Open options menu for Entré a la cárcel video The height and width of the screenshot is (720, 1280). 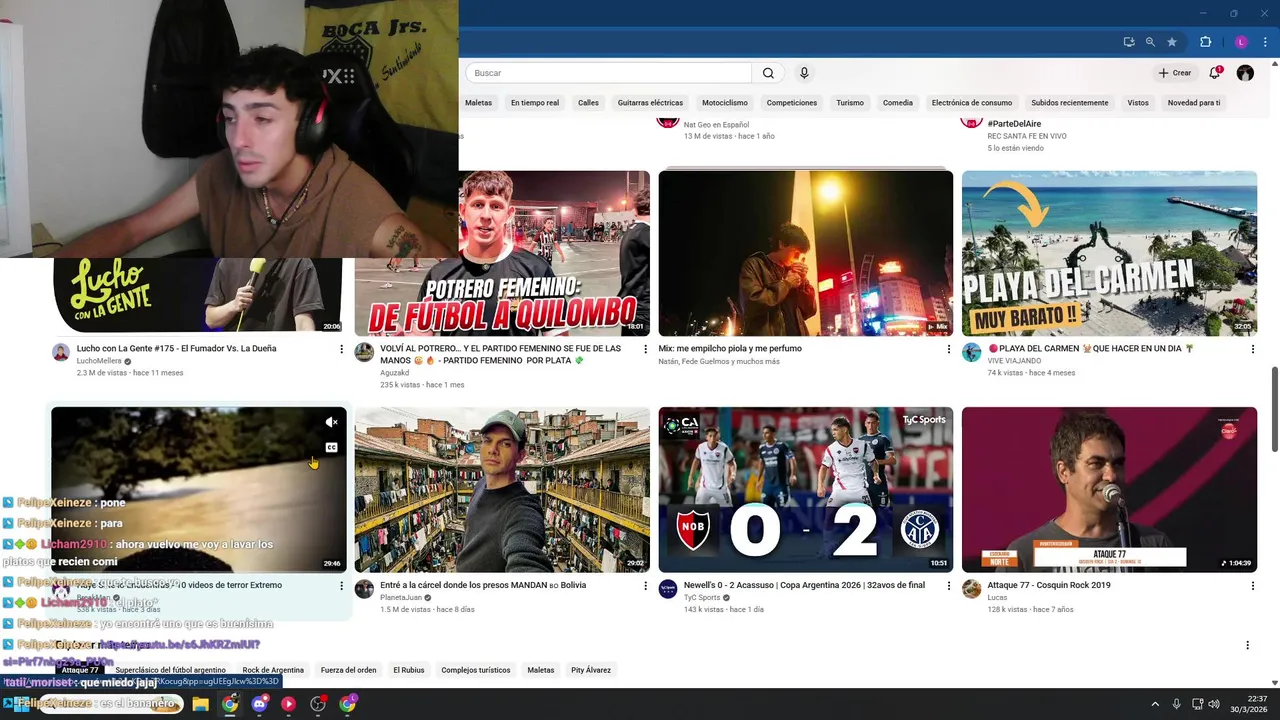point(645,586)
